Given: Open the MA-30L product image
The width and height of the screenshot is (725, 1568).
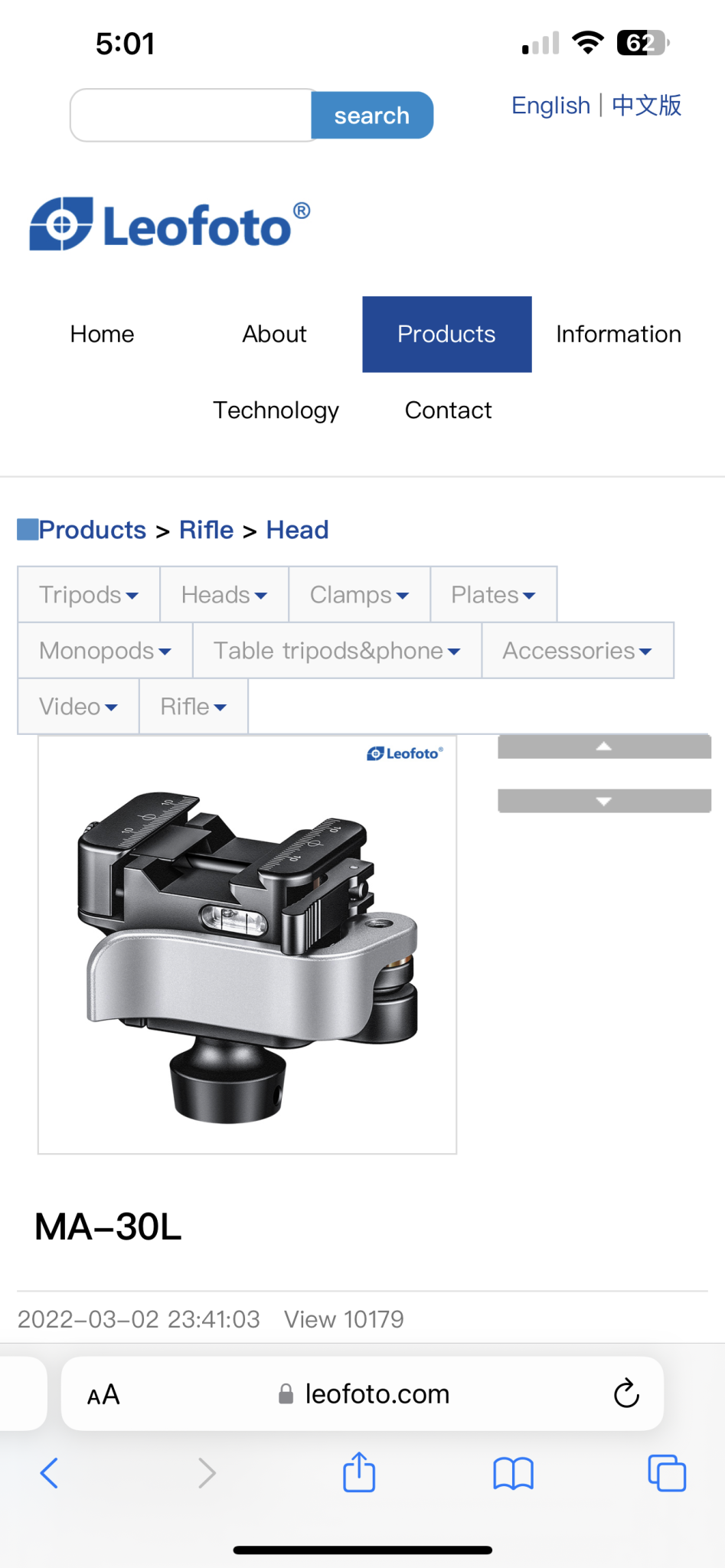Looking at the screenshot, I should pyautogui.click(x=247, y=945).
